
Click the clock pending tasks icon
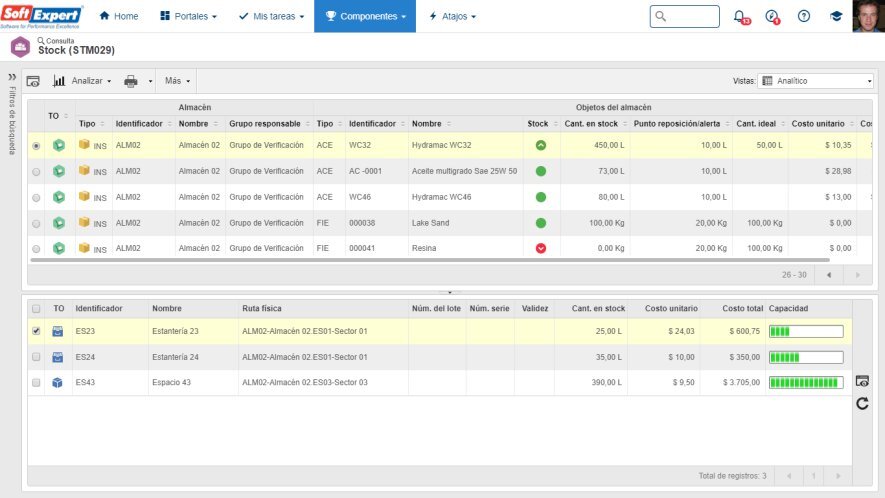pyautogui.click(x=771, y=16)
